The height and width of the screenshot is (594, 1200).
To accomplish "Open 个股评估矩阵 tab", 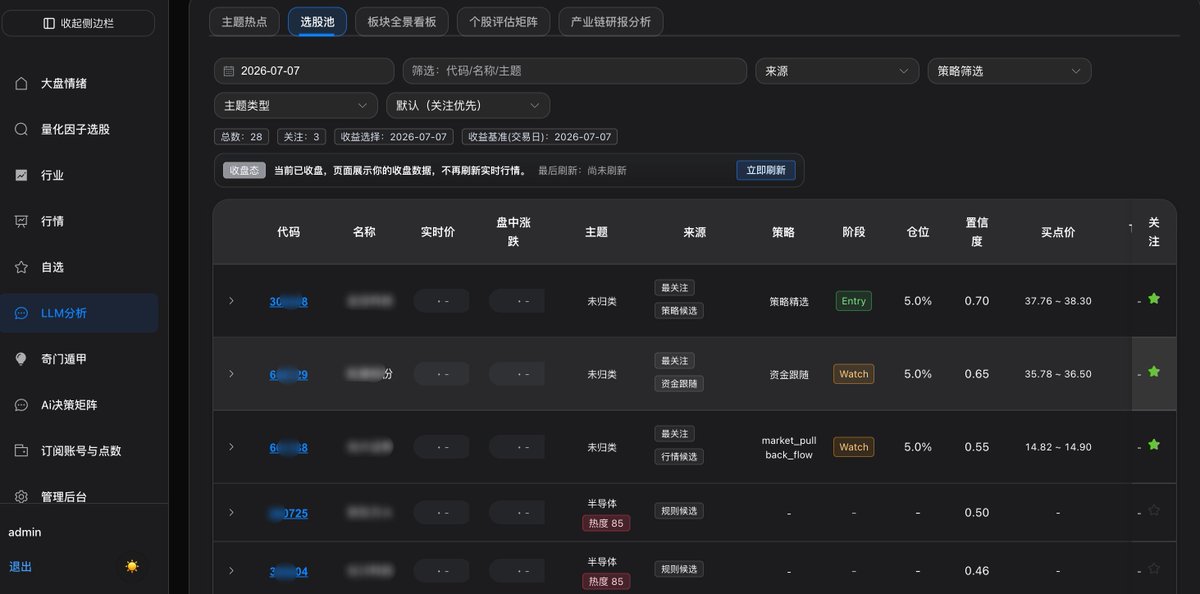I will pyautogui.click(x=503, y=21).
